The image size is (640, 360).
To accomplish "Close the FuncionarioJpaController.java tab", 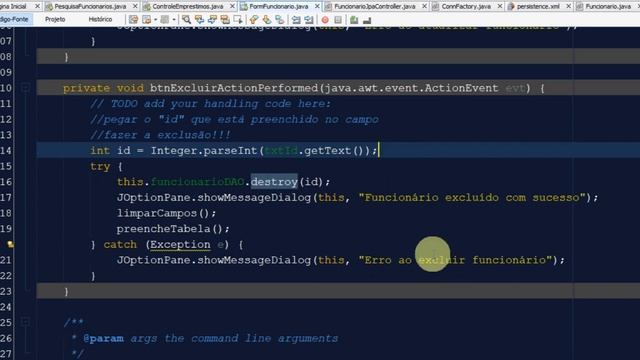I will [424, 6].
